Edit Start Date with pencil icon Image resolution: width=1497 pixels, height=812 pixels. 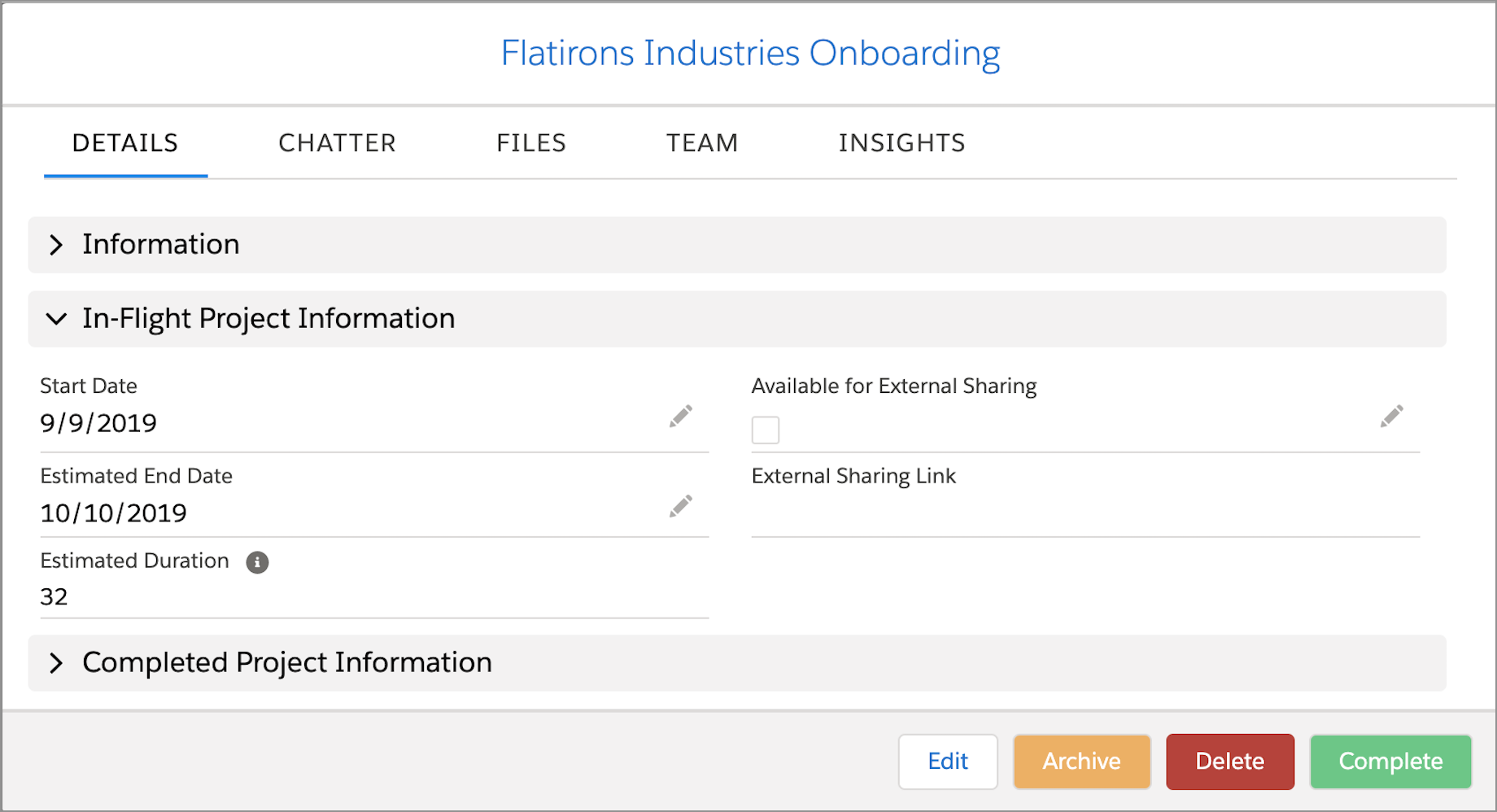(681, 417)
